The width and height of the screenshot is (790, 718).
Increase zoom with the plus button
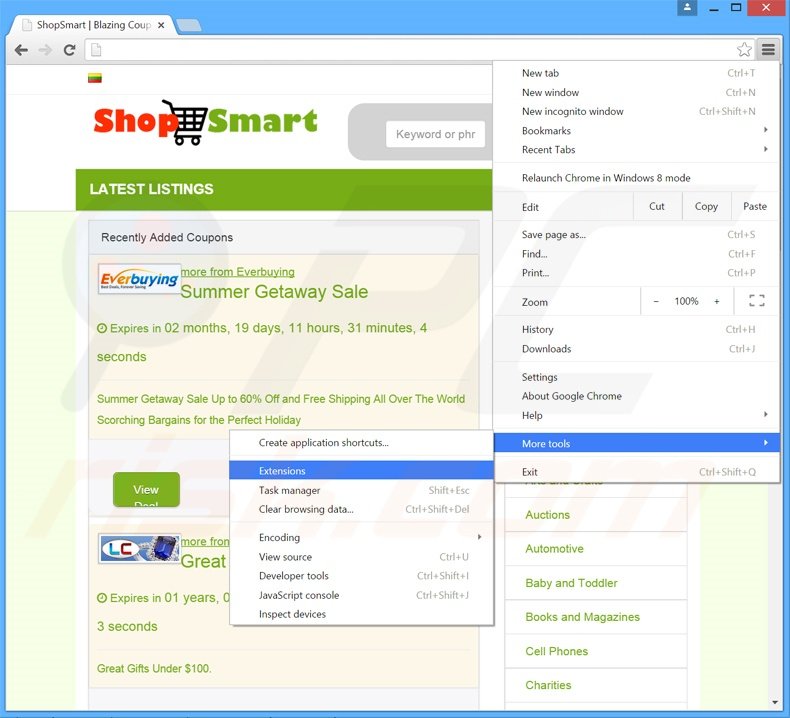point(716,301)
